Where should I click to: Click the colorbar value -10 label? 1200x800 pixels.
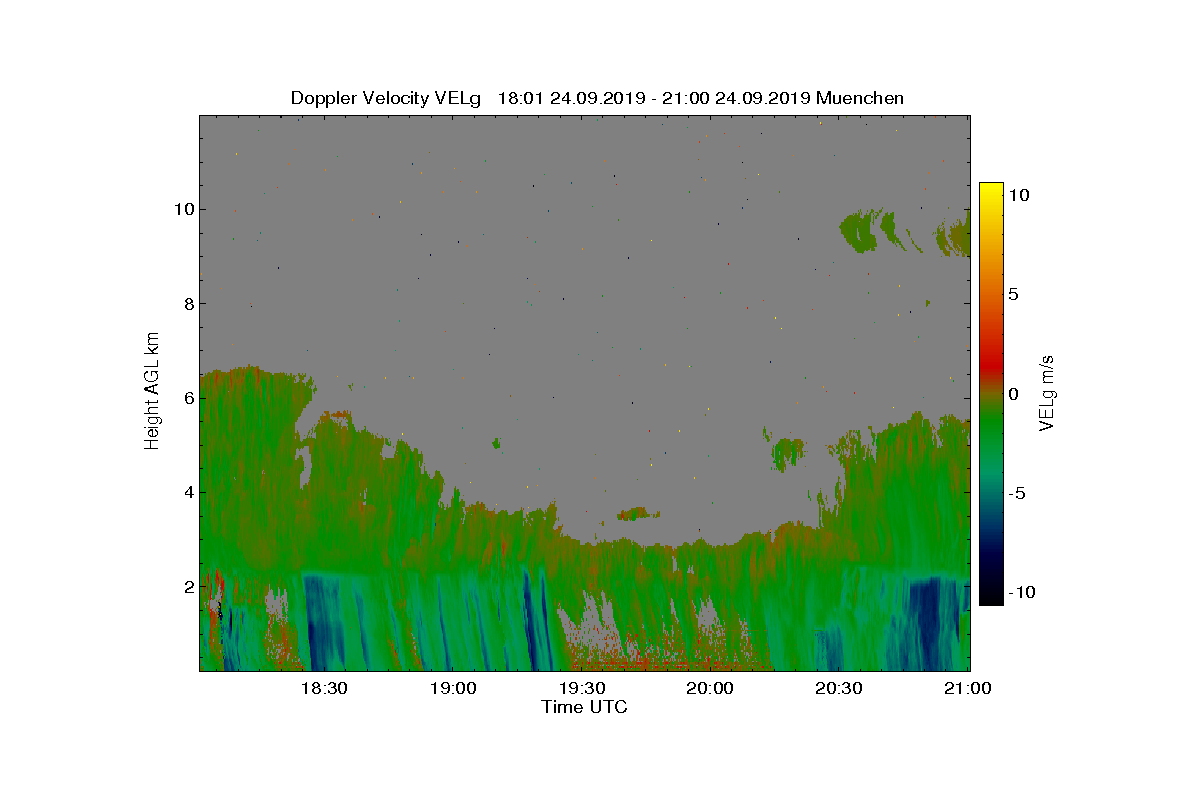point(1021,592)
